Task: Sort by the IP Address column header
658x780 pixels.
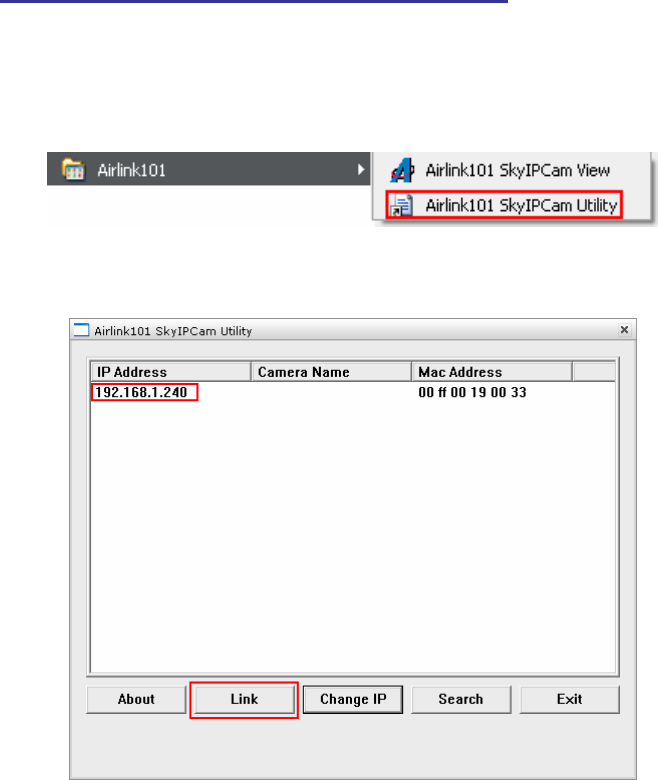Action: (x=171, y=372)
